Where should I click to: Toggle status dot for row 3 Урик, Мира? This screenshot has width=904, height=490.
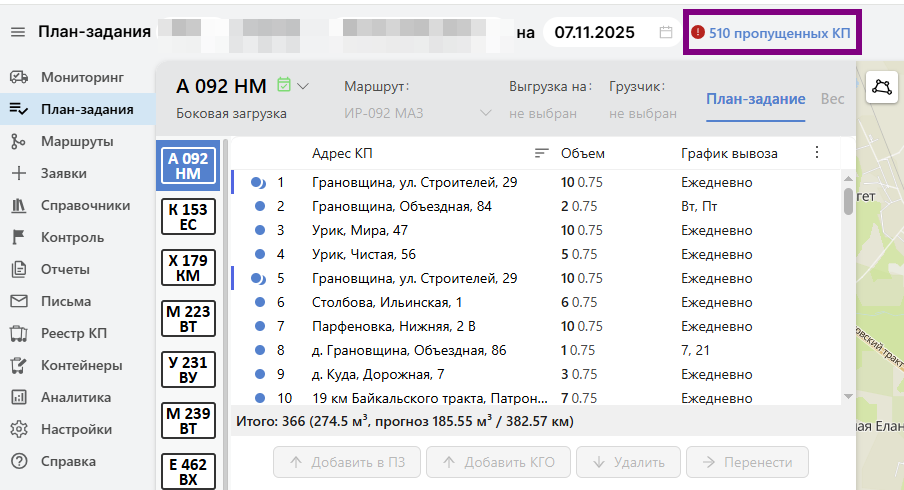point(259,230)
